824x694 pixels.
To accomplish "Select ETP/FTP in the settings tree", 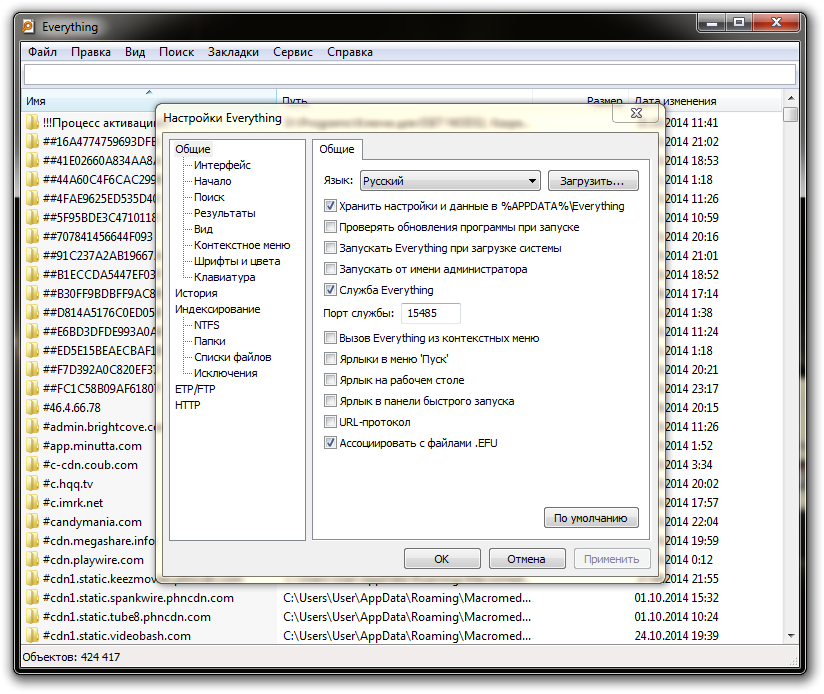I will point(195,389).
